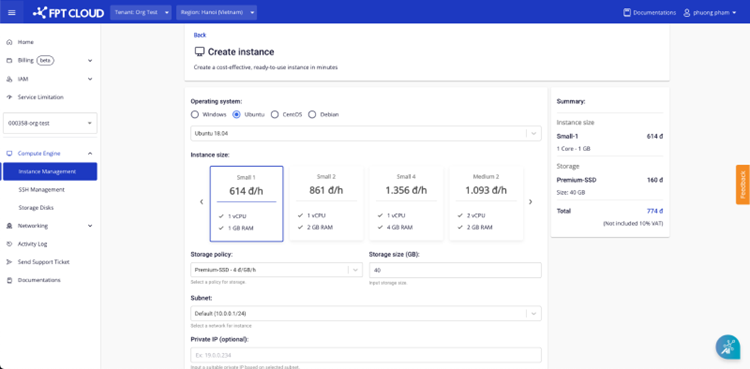Choose the Small 1 instance size card
Screen dimensions: 750x369
(246, 203)
